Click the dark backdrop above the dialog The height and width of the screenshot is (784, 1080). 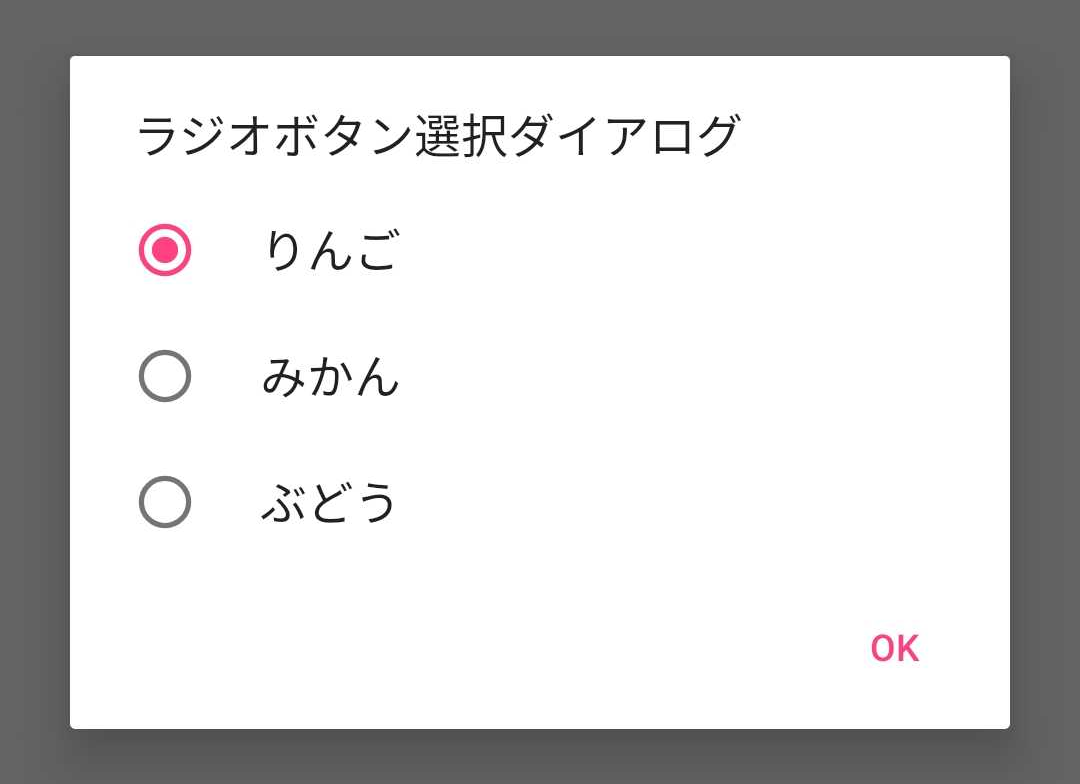click(x=540, y=25)
